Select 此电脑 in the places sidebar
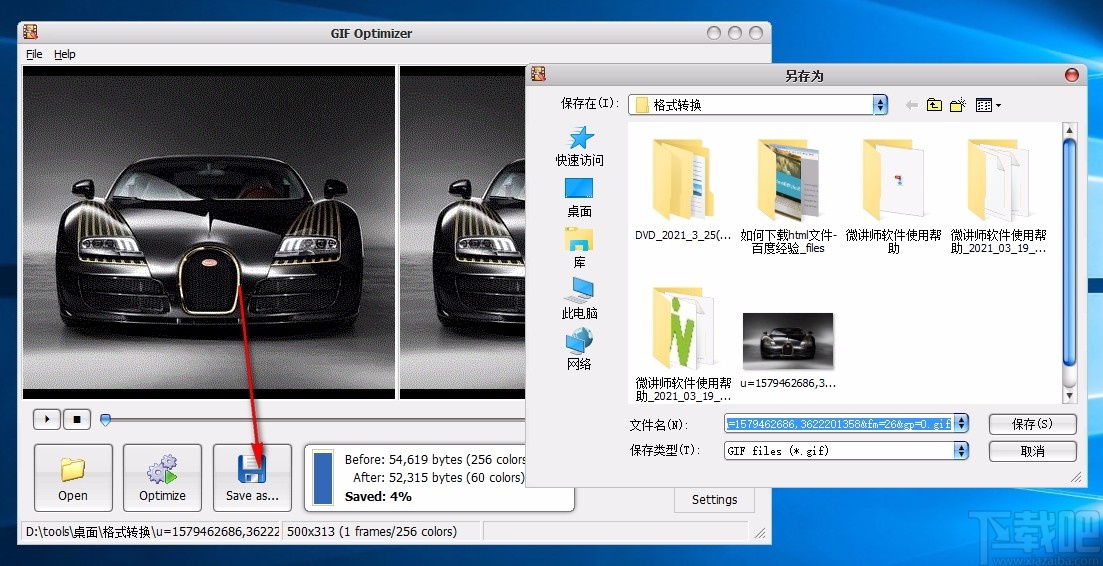 (580, 299)
